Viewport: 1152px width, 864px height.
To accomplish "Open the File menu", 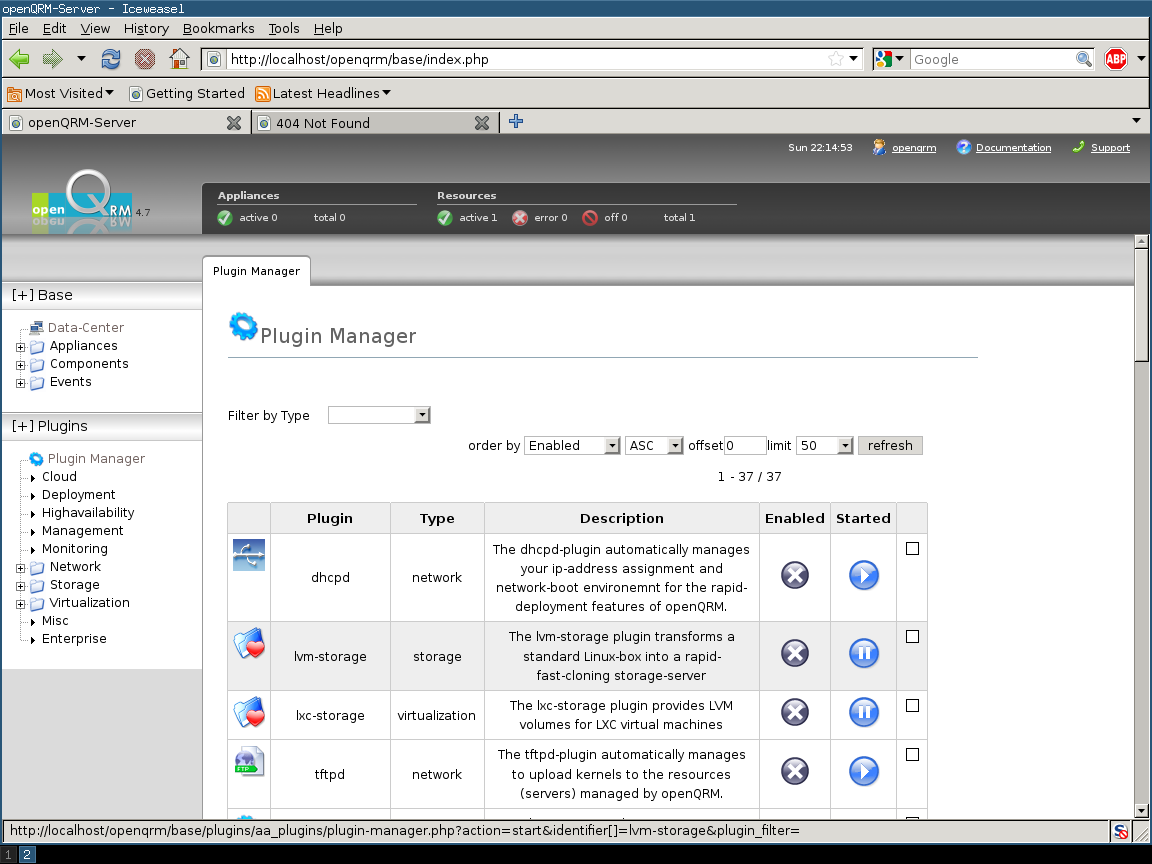I will tap(18, 28).
